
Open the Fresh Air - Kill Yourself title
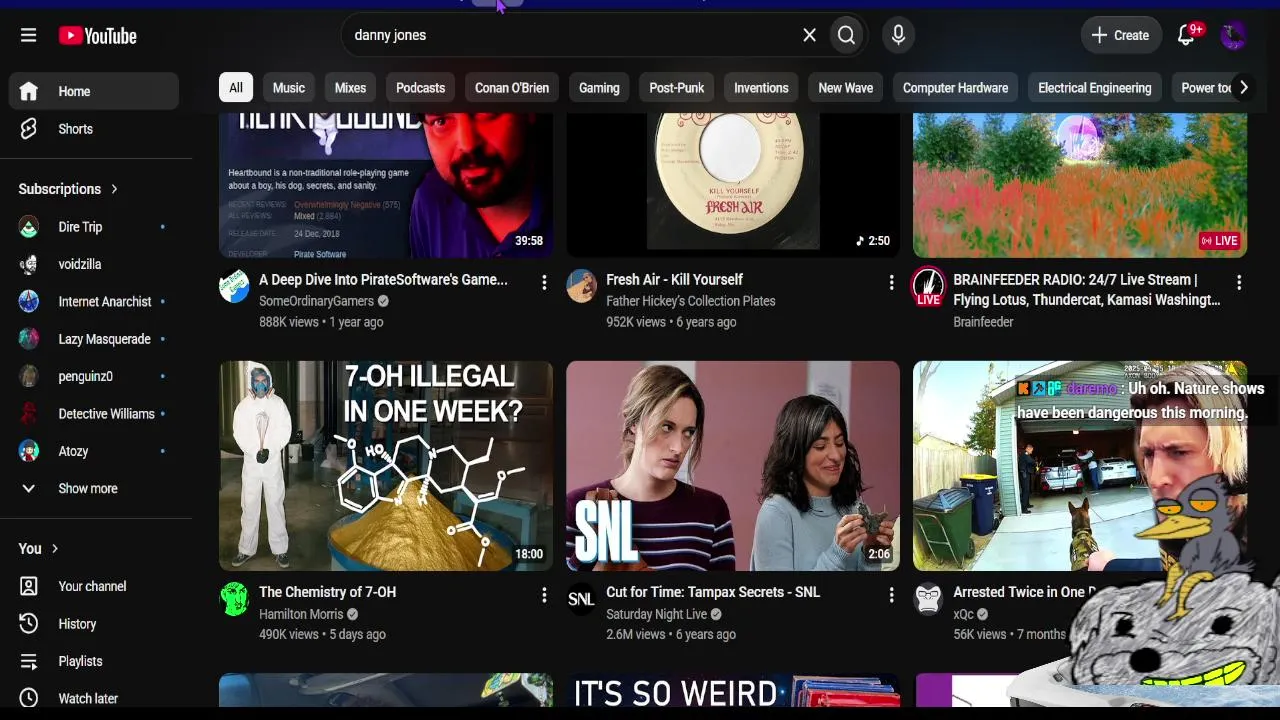click(674, 280)
